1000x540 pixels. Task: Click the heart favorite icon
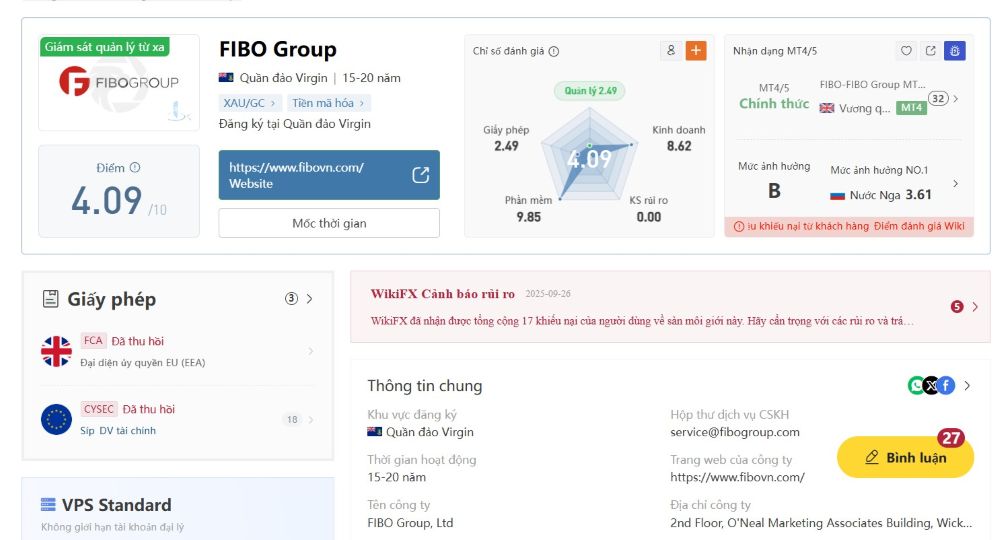coord(907,51)
